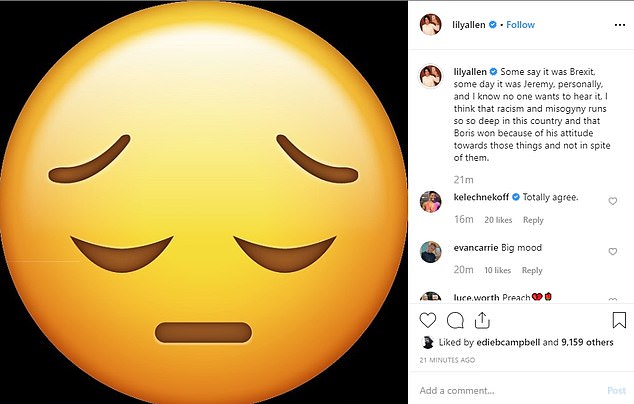
Task: Open the three-dot more options menu
Action: (619, 25)
